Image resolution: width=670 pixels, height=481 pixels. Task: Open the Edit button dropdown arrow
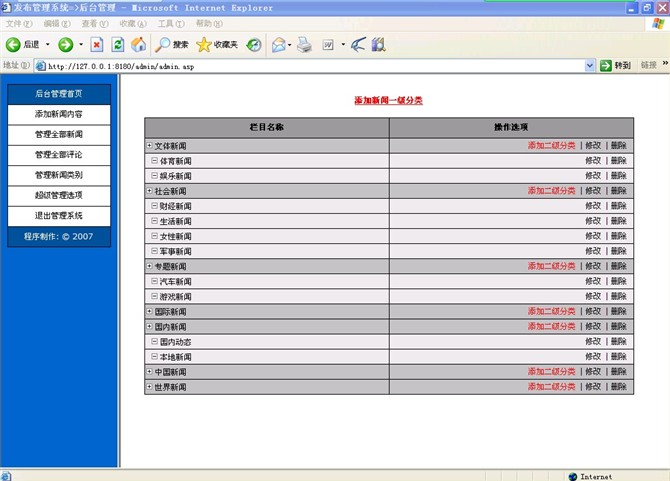343,44
